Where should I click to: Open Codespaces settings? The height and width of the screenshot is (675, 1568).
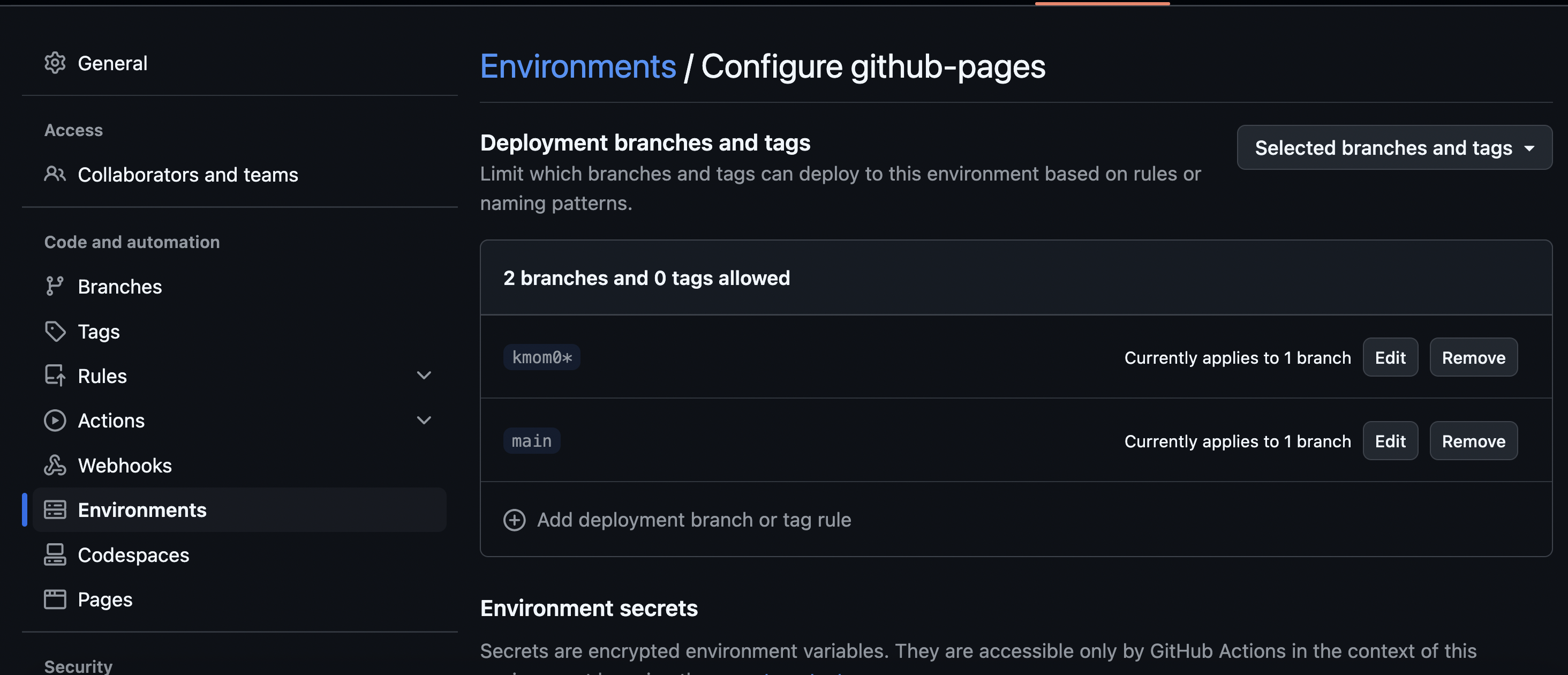tap(239, 554)
